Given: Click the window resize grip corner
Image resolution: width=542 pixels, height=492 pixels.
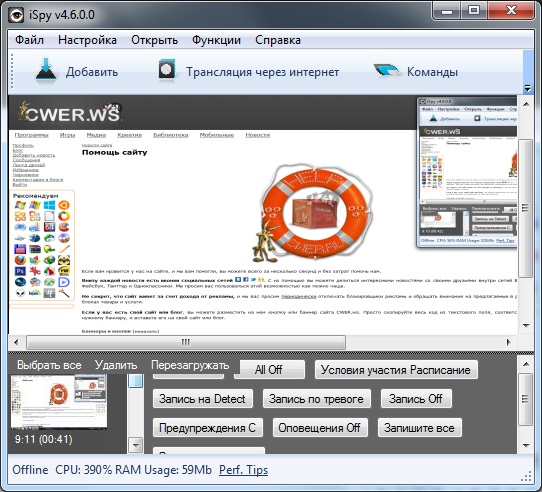Looking at the screenshot, I should pos(526,477).
